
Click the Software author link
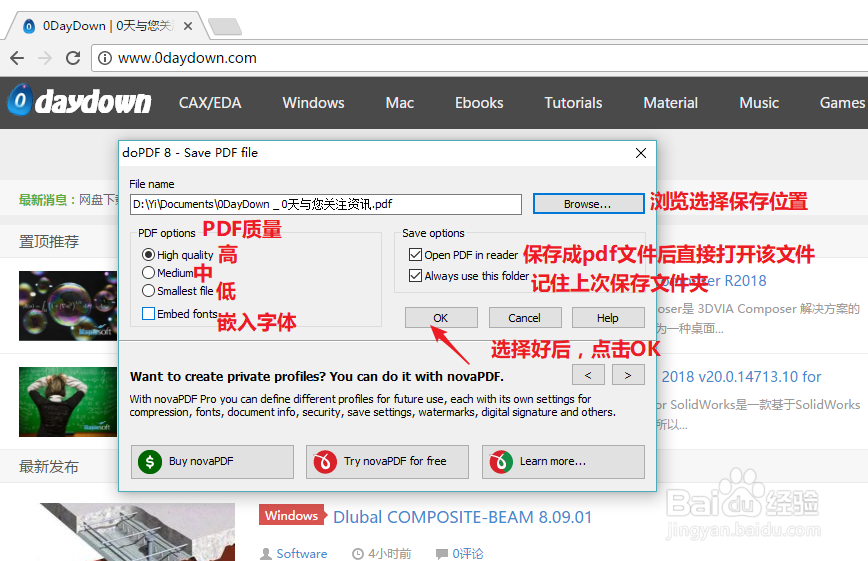click(x=302, y=553)
